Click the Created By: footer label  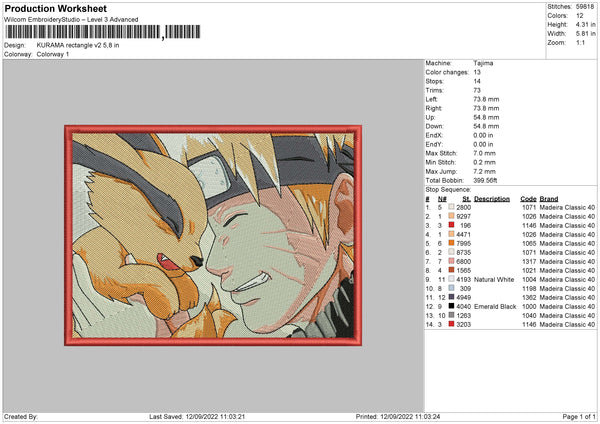tap(21, 417)
